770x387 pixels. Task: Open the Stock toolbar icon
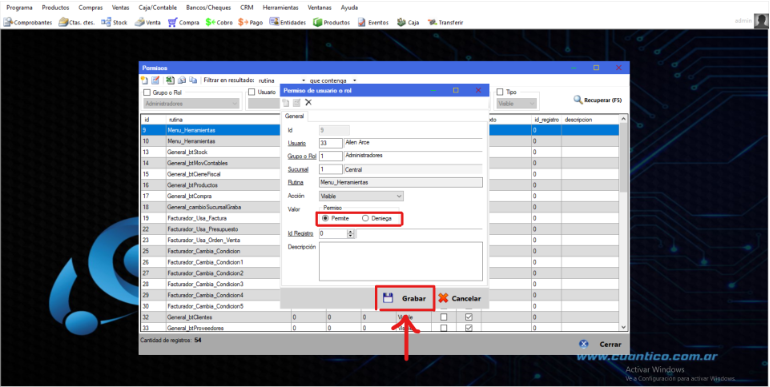[114, 23]
